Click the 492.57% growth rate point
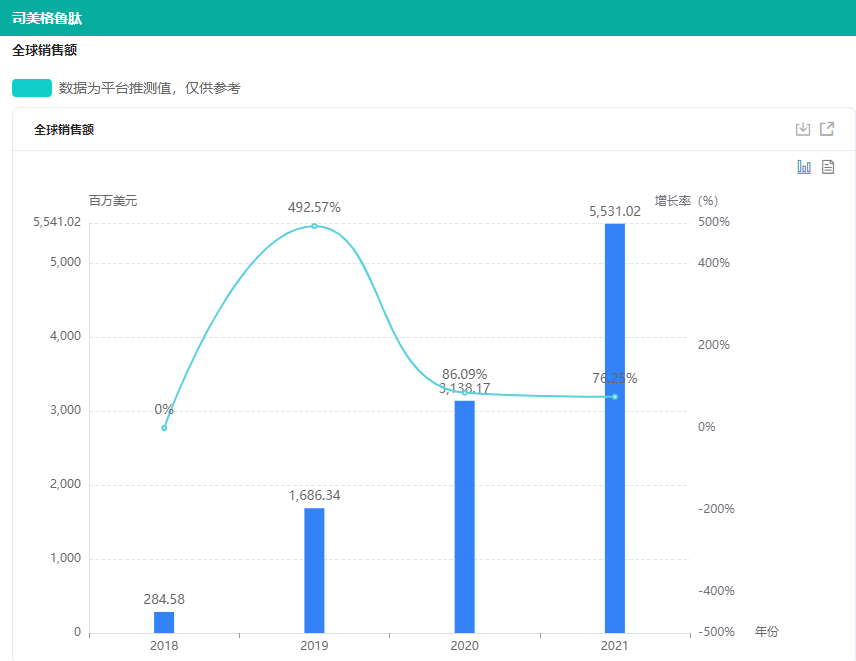 [x=314, y=226]
